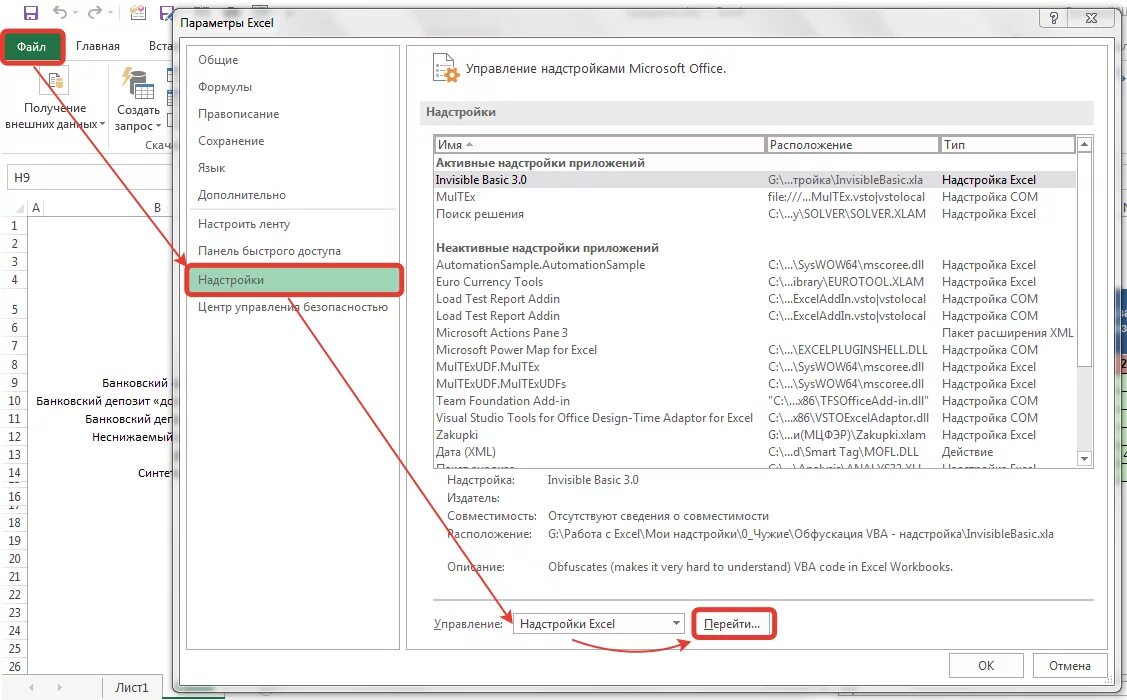Select Формулы in options sidebar
Image resolution: width=1127 pixels, height=700 pixels.
pyautogui.click(x=225, y=87)
